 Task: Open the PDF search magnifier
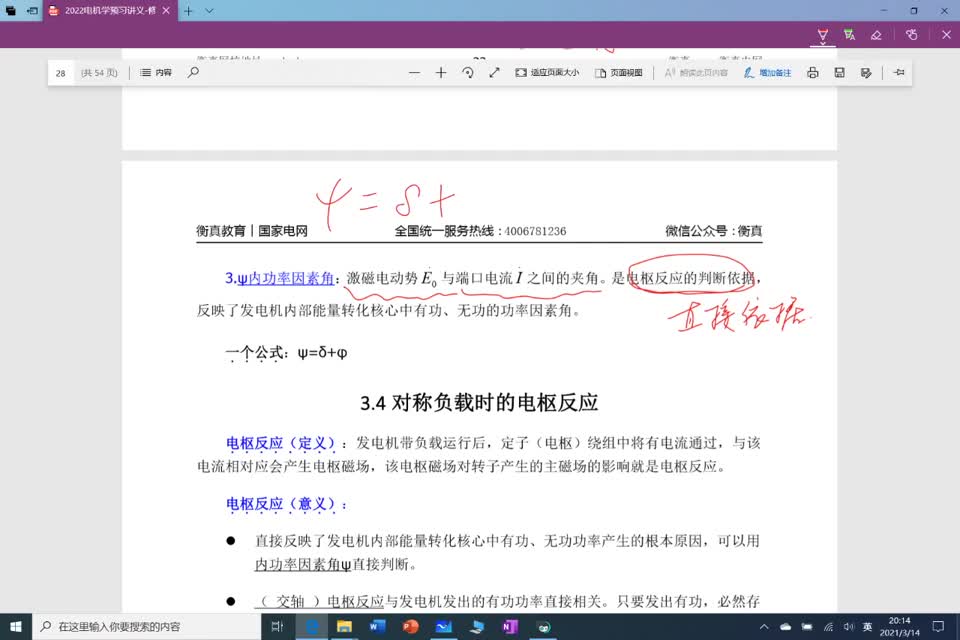click(193, 72)
